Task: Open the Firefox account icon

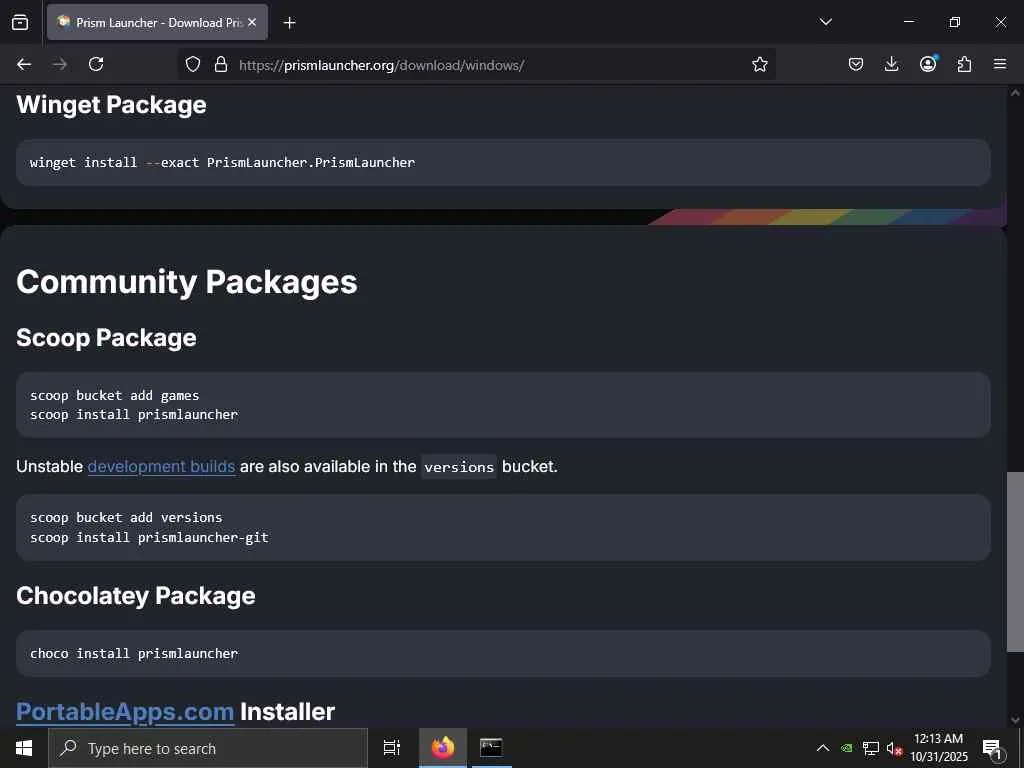Action: coord(928,63)
